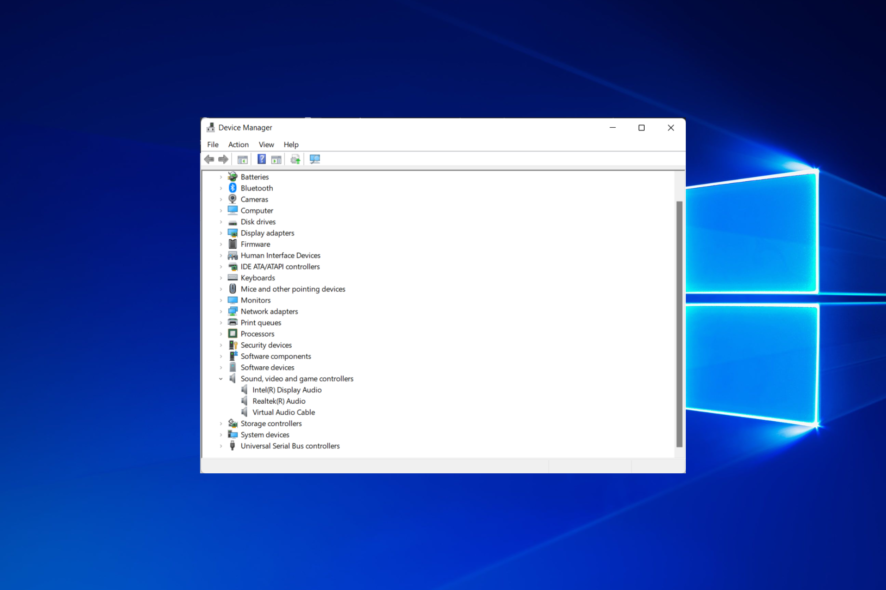
Task: Toggle the show/hide action pane icon
Action: (276, 159)
